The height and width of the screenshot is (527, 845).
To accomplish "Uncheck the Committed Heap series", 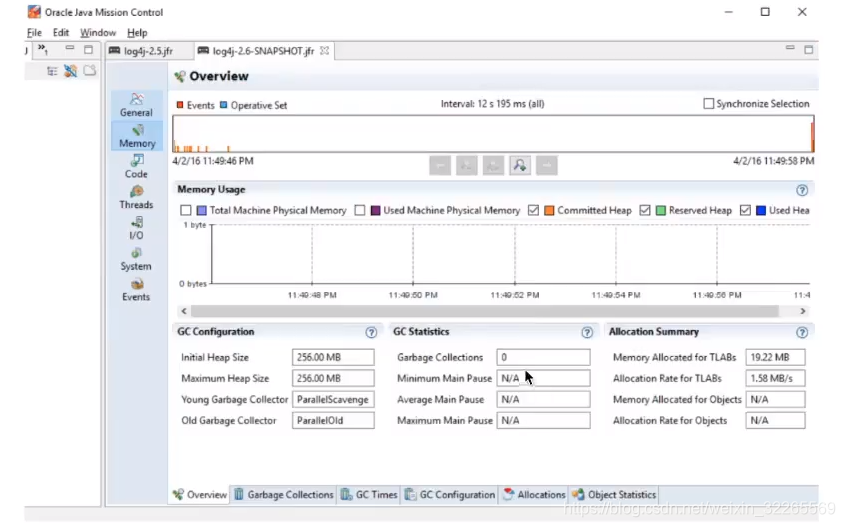I will click(534, 210).
